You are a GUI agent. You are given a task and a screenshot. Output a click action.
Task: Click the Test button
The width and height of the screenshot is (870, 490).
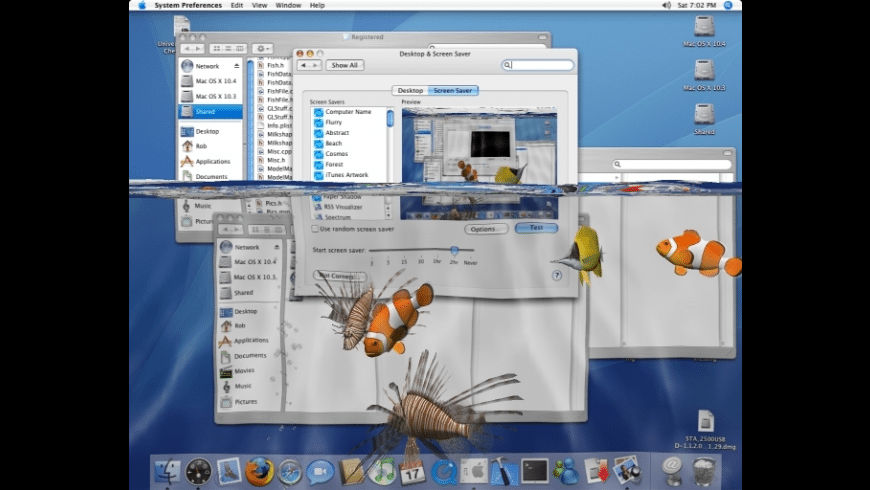(536, 228)
